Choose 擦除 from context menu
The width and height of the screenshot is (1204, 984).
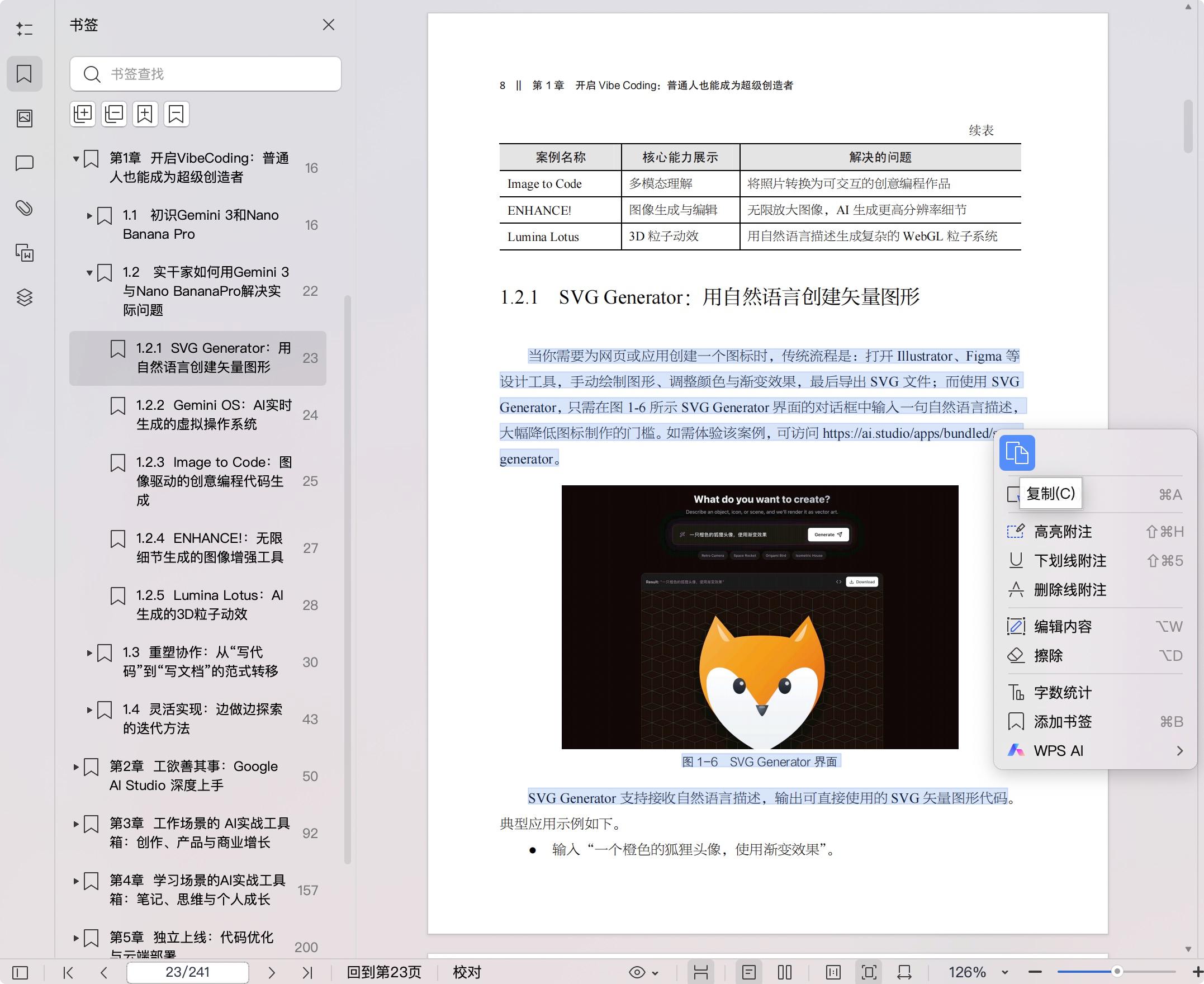tap(1095, 656)
